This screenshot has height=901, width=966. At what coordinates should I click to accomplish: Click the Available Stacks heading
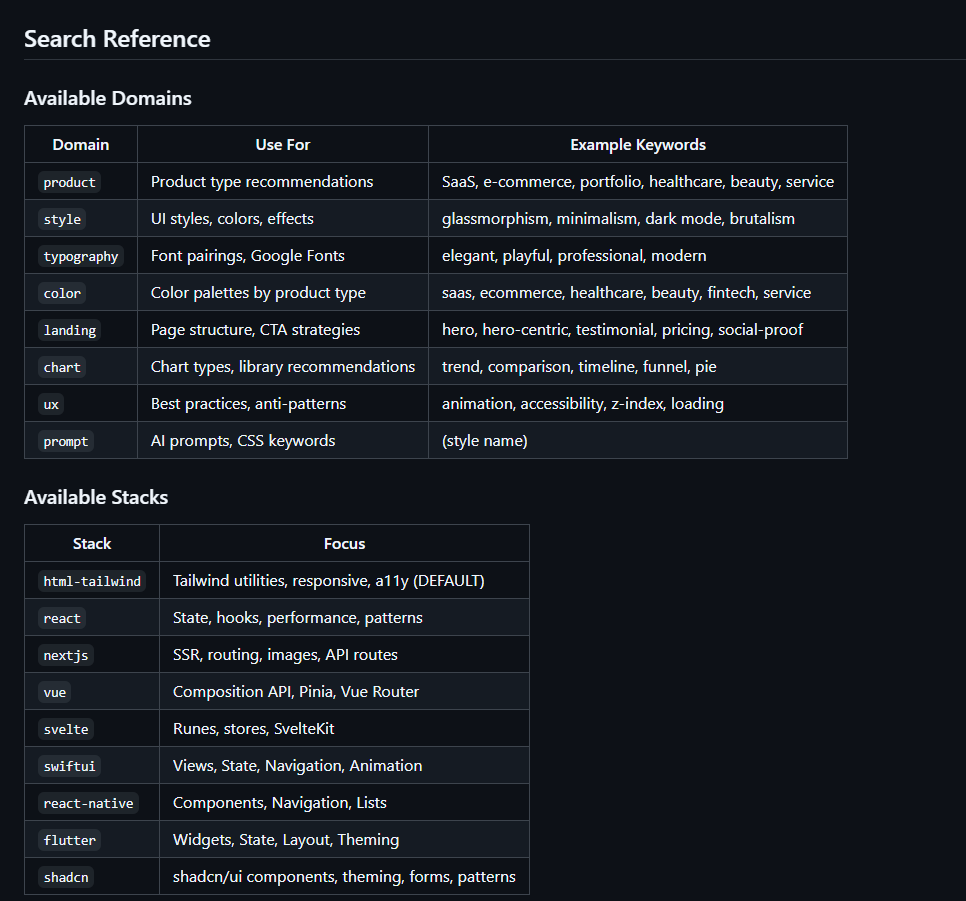[96, 497]
